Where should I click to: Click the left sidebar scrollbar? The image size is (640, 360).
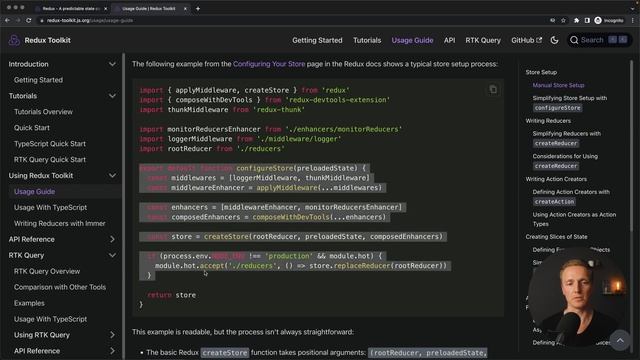[x=123, y=206]
